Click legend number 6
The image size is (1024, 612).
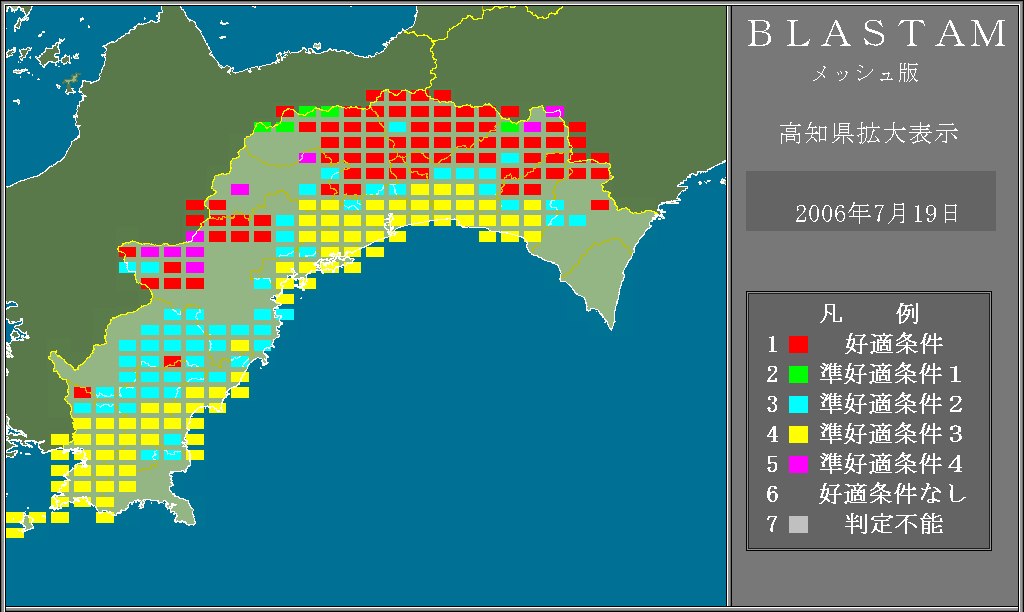click(773, 494)
